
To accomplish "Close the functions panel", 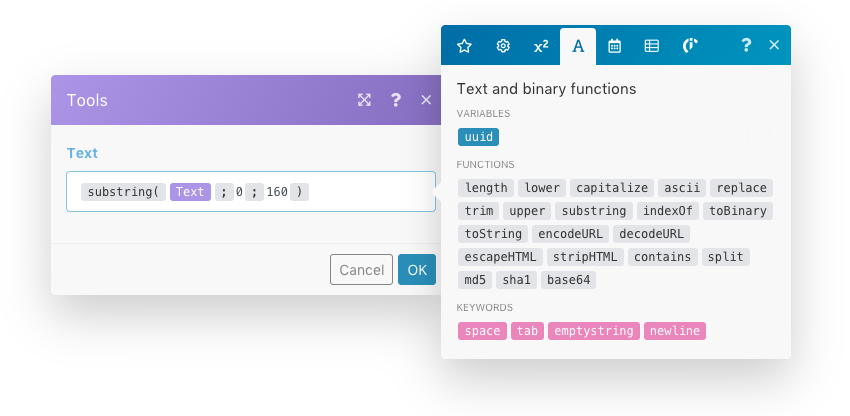I will pyautogui.click(x=774, y=46).
